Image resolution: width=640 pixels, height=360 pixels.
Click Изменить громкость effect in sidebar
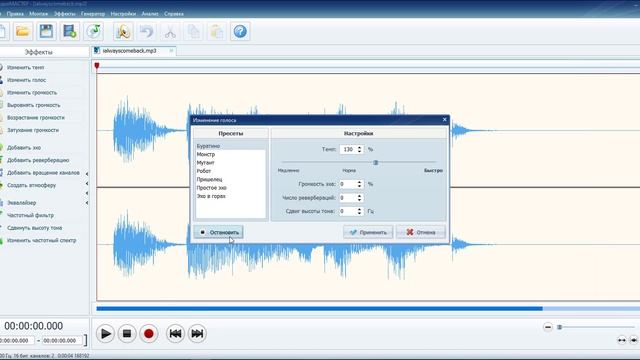[32, 93]
